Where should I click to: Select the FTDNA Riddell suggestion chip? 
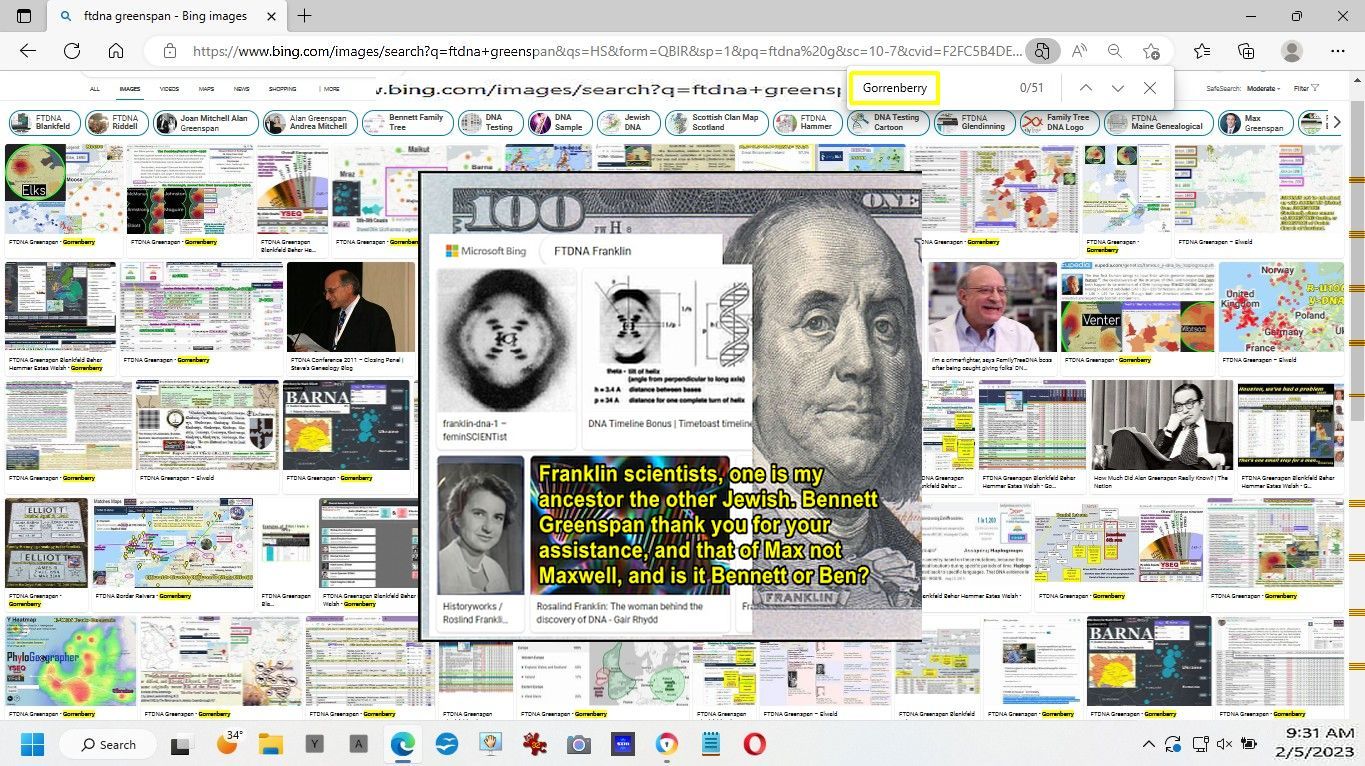[116, 123]
